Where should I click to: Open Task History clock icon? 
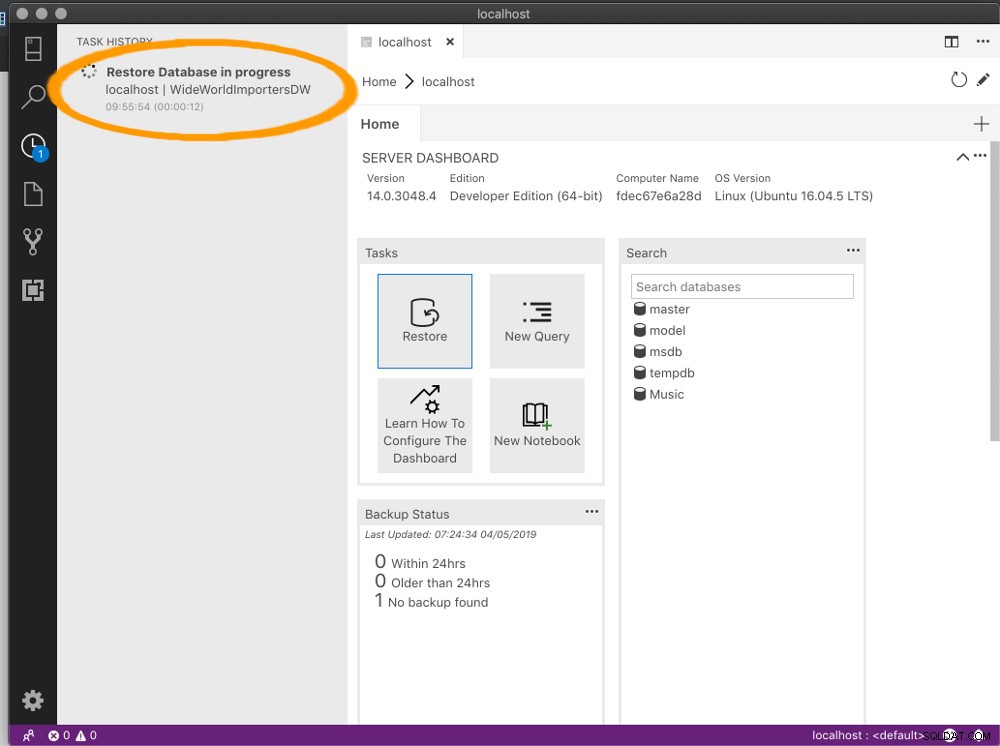34,147
